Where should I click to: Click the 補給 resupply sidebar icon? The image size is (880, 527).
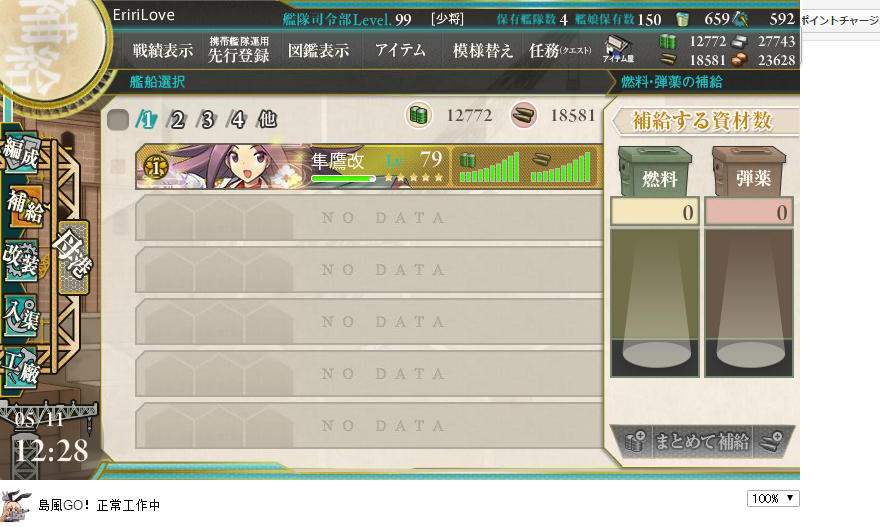coord(24,206)
